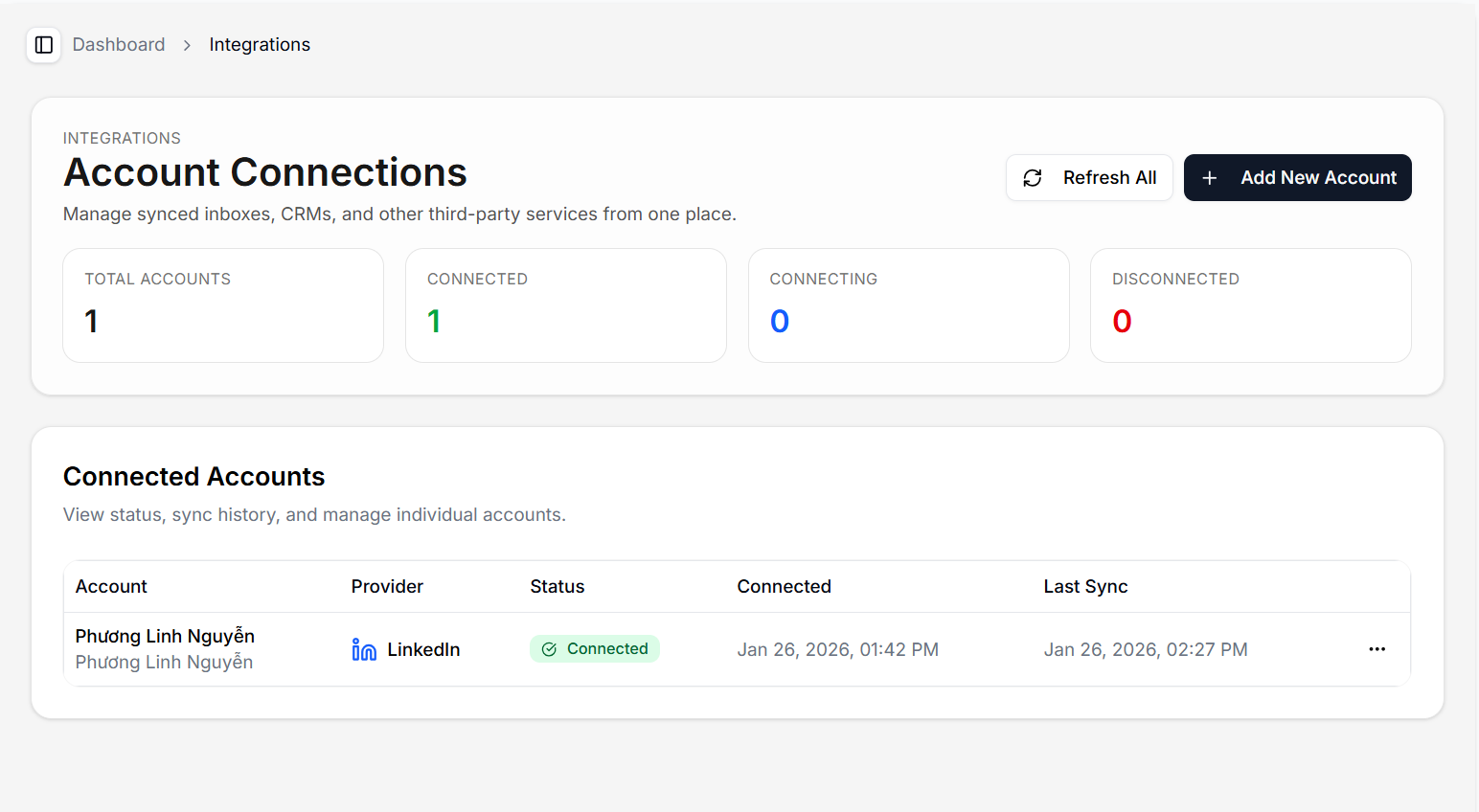The image size is (1479, 812).
Task: Select the LinkedIn provider icon in the table
Action: [x=363, y=648]
